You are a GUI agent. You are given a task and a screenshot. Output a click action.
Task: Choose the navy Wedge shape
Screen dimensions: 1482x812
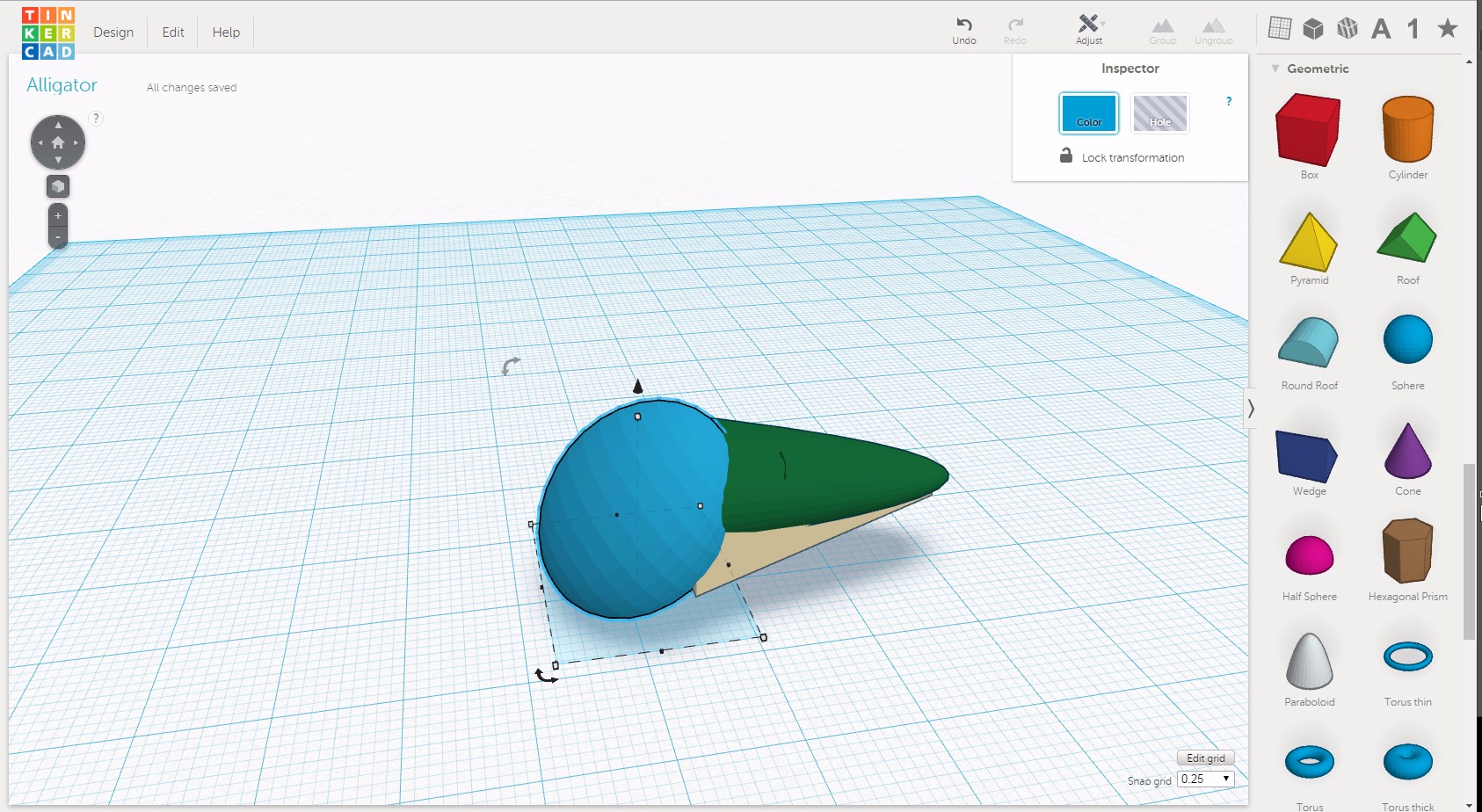[1307, 456]
